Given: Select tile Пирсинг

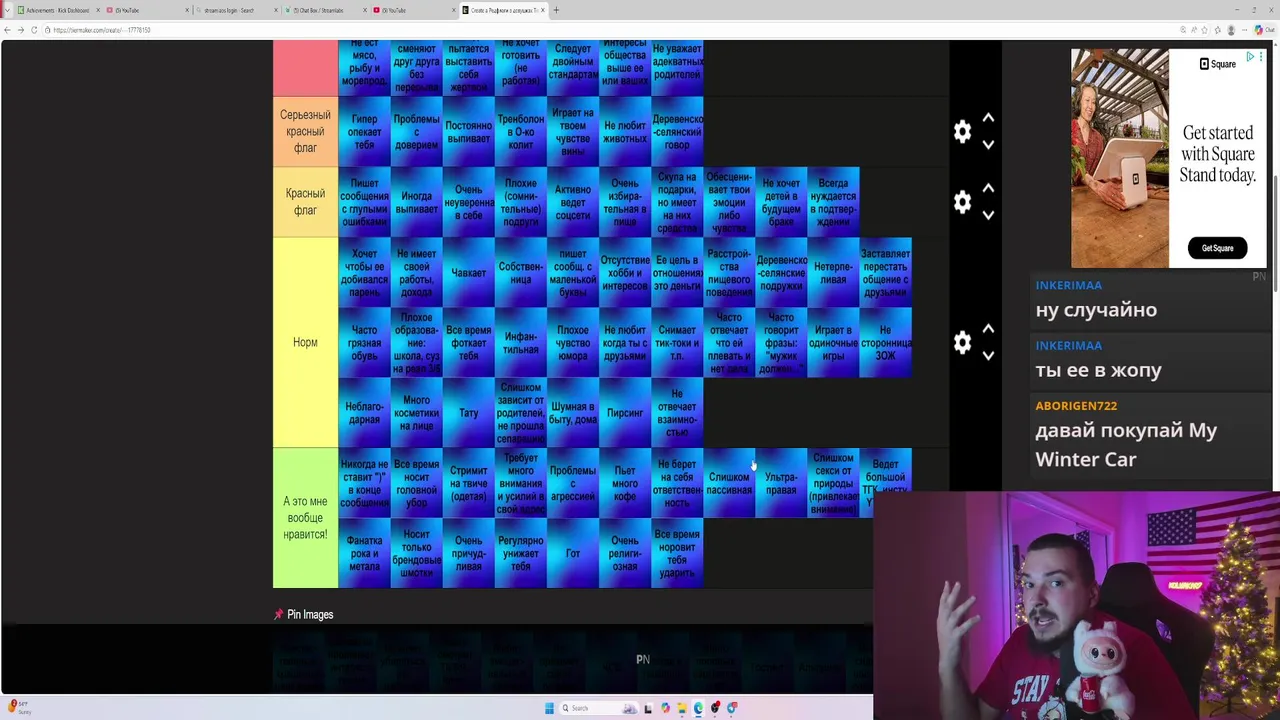Looking at the screenshot, I should (x=625, y=413).
